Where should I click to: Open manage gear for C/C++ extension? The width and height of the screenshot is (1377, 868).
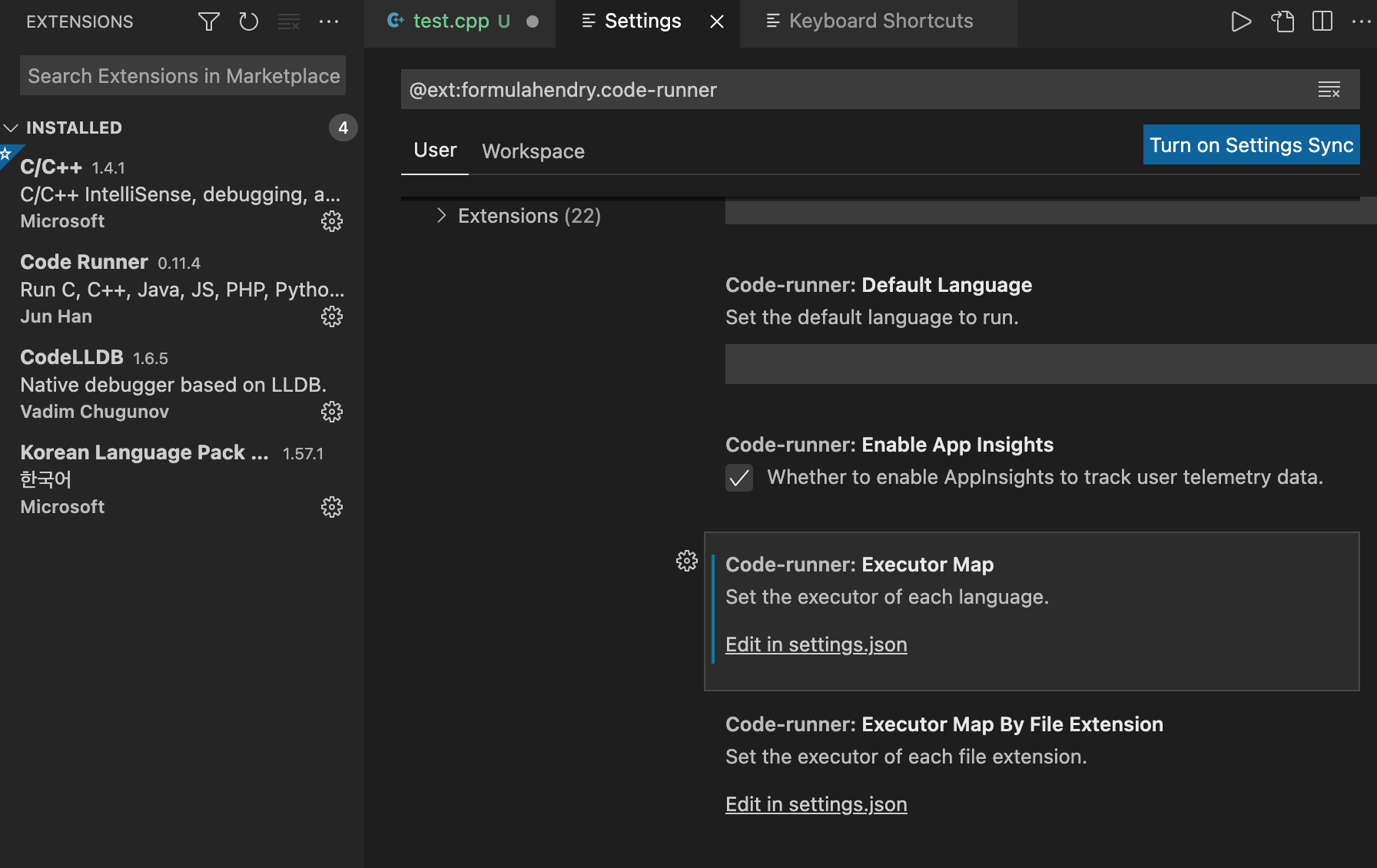click(332, 221)
